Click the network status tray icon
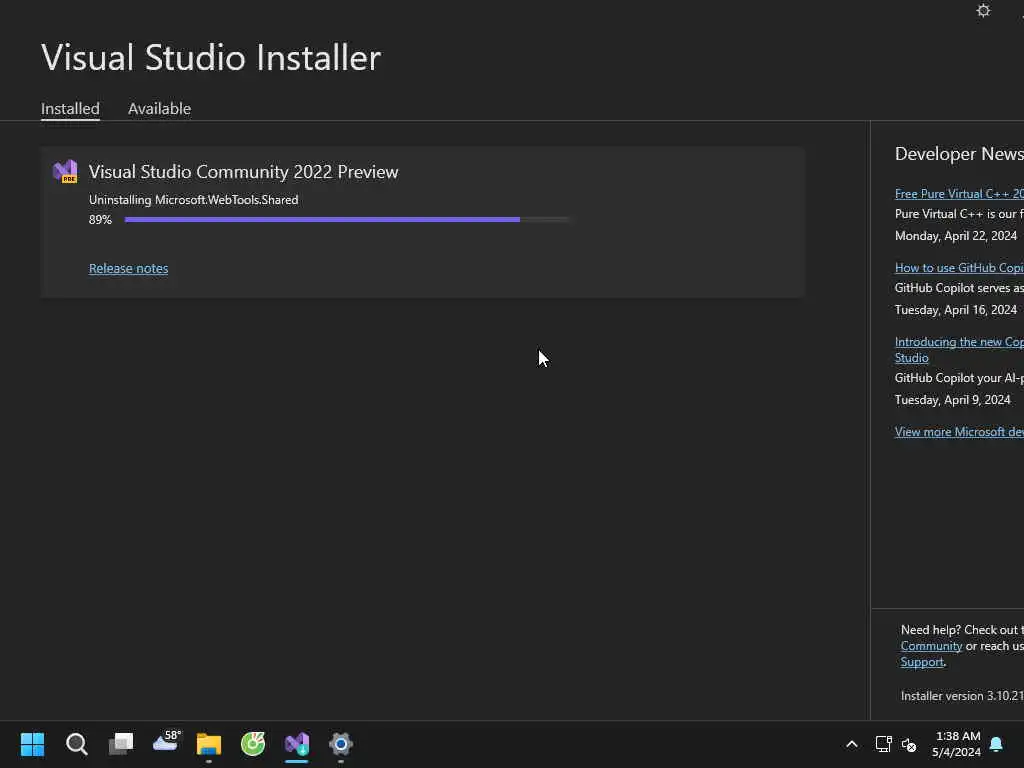This screenshot has height=768, width=1024. (x=883, y=744)
